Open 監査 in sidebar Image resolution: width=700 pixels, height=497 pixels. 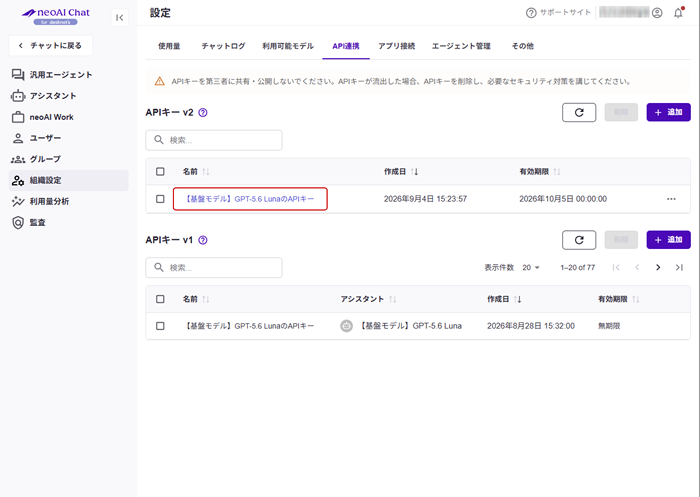click(68, 222)
